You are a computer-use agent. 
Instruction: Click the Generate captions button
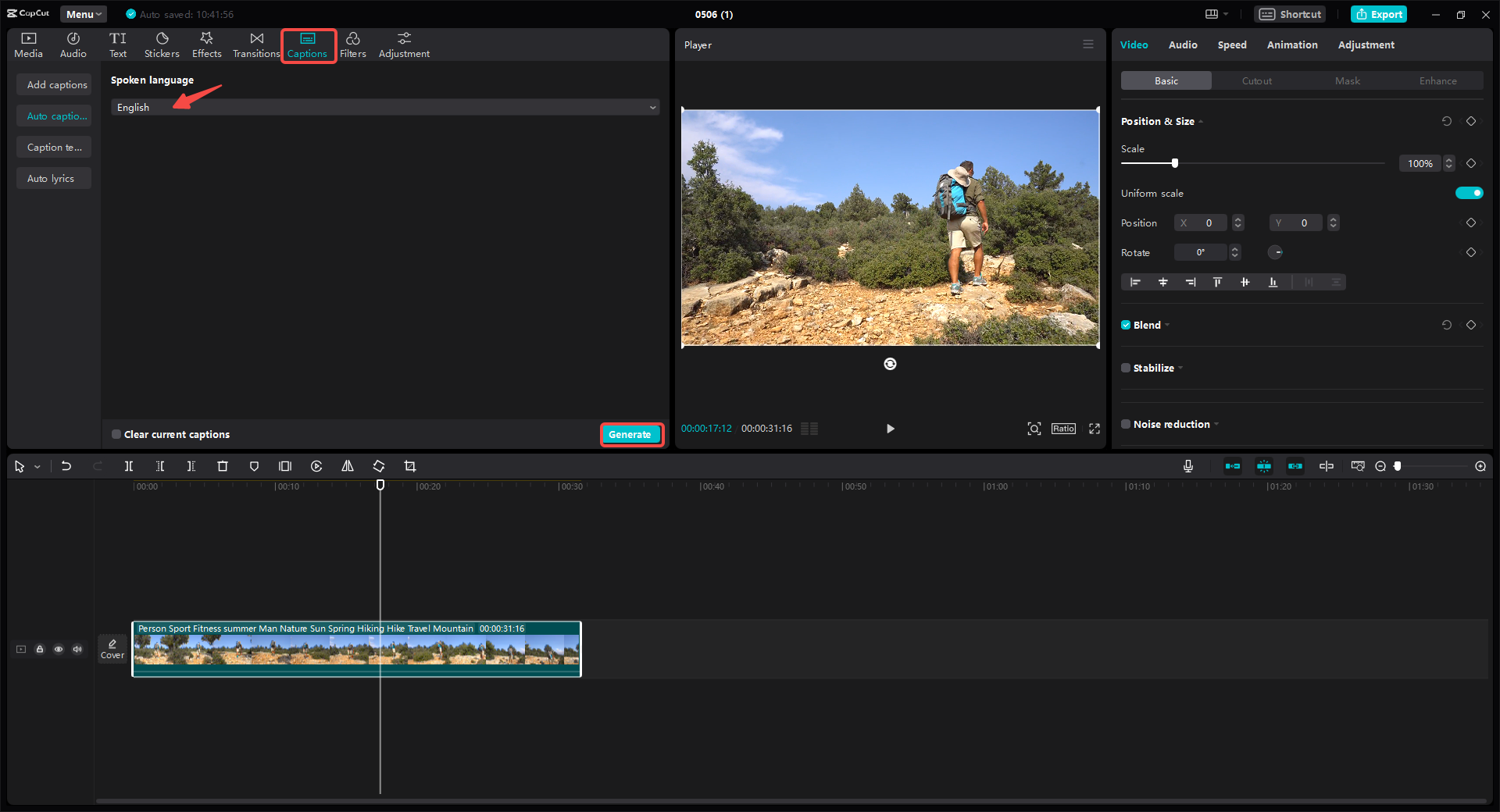[631, 434]
